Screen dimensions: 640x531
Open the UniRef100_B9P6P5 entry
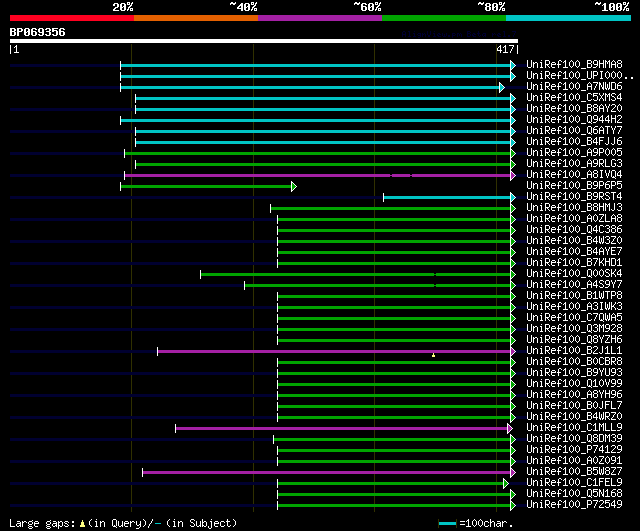click(x=574, y=186)
